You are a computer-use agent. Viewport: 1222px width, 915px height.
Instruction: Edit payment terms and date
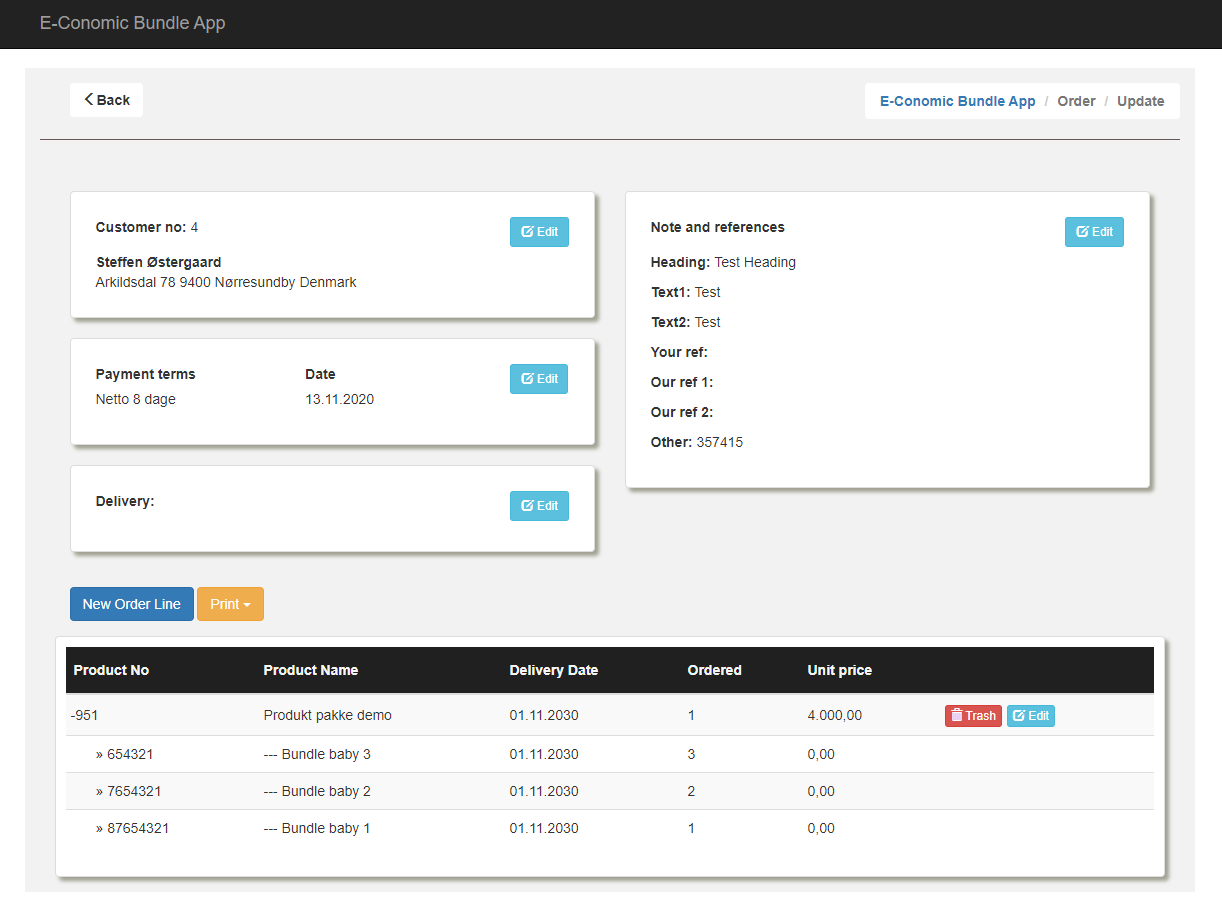click(539, 379)
